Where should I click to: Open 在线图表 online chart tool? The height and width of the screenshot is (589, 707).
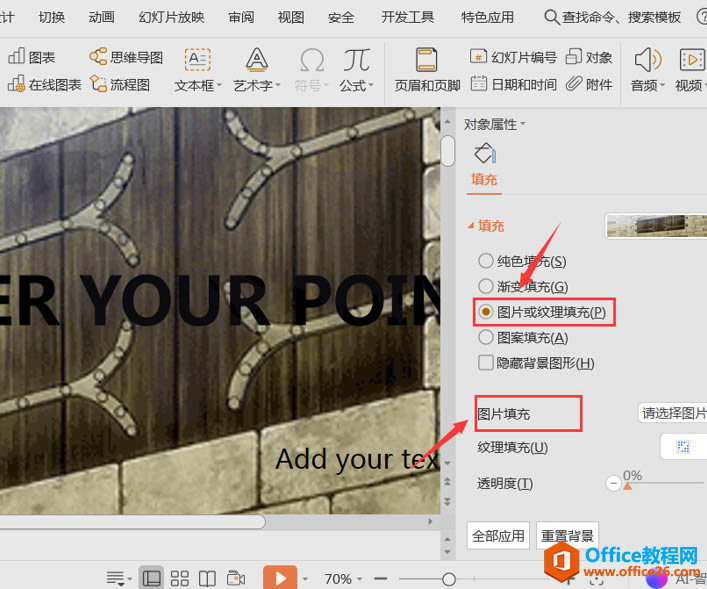coord(44,84)
